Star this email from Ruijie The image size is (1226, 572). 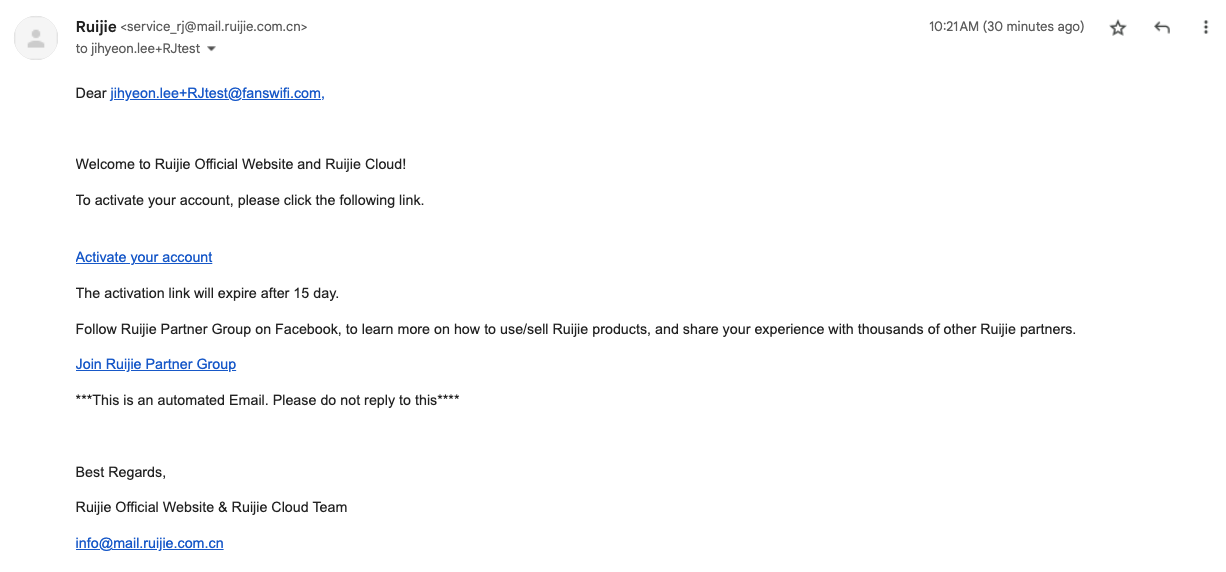pyautogui.click(x=1118, y=28)
